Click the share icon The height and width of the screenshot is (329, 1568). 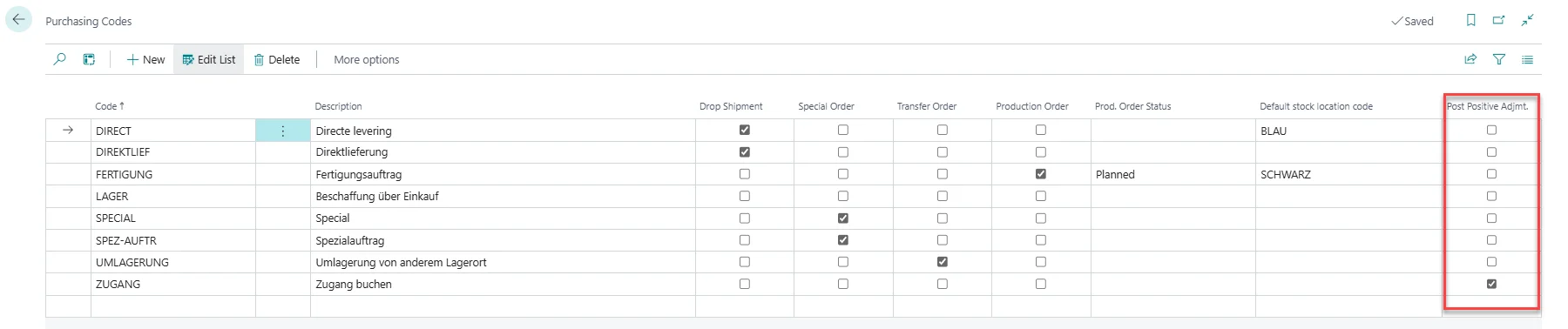pyautogui.click(x=1470, y=59)
